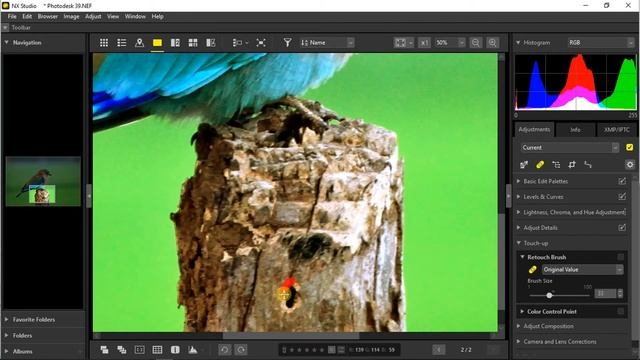Select the crop tool icon
The image size is (640, 360).
(572, 164)
